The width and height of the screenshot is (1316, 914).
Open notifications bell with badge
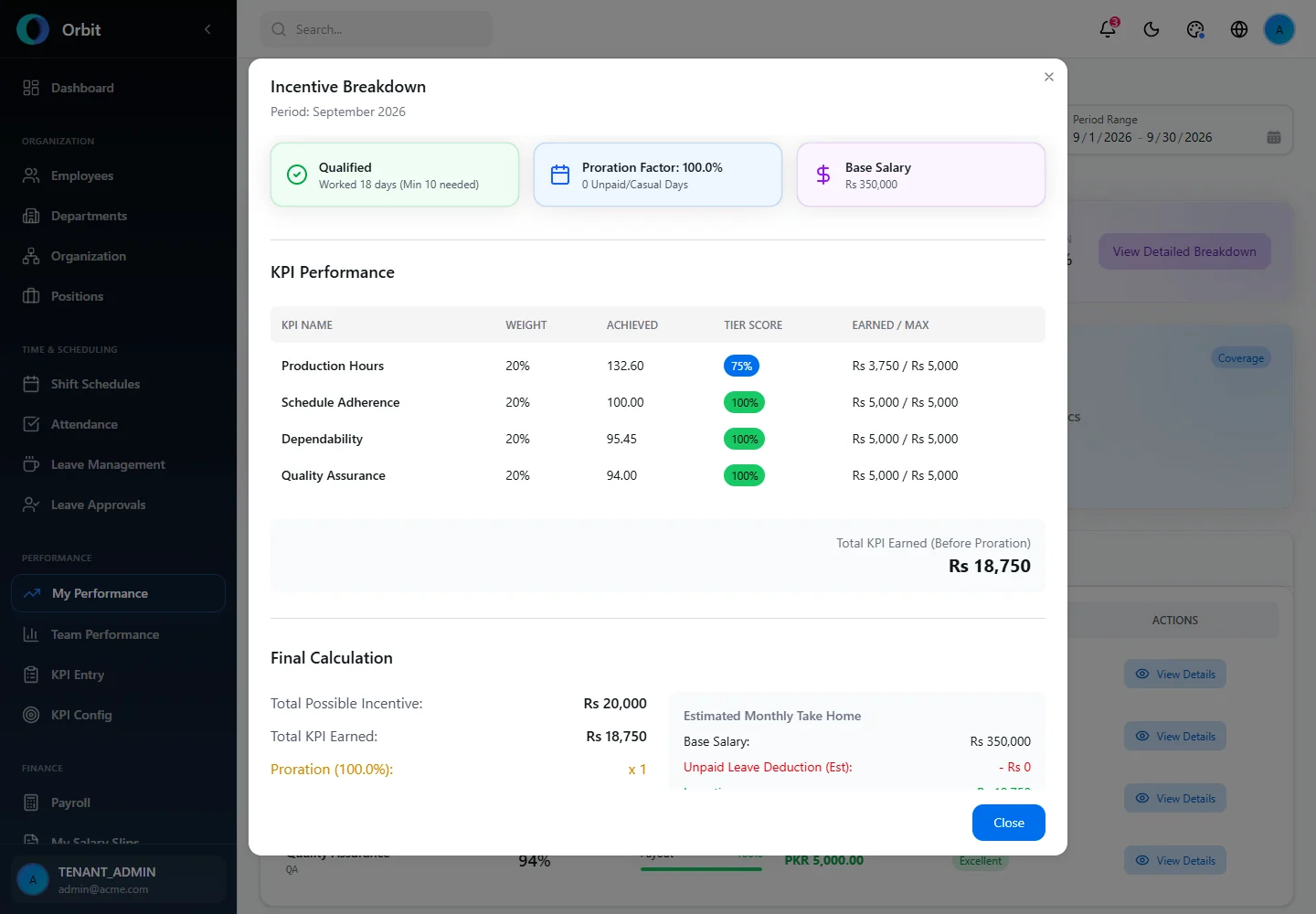[x=1108, y=29]
